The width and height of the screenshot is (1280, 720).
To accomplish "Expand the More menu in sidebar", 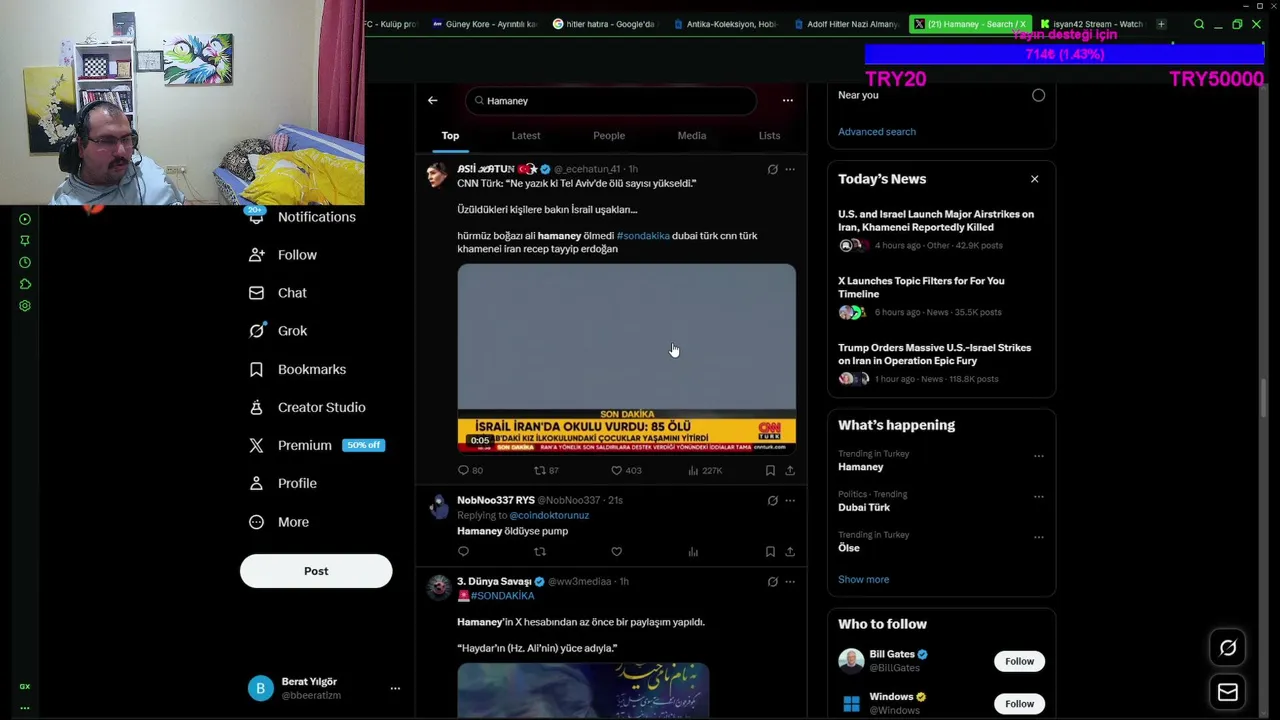I will click(x=279, y=522).
